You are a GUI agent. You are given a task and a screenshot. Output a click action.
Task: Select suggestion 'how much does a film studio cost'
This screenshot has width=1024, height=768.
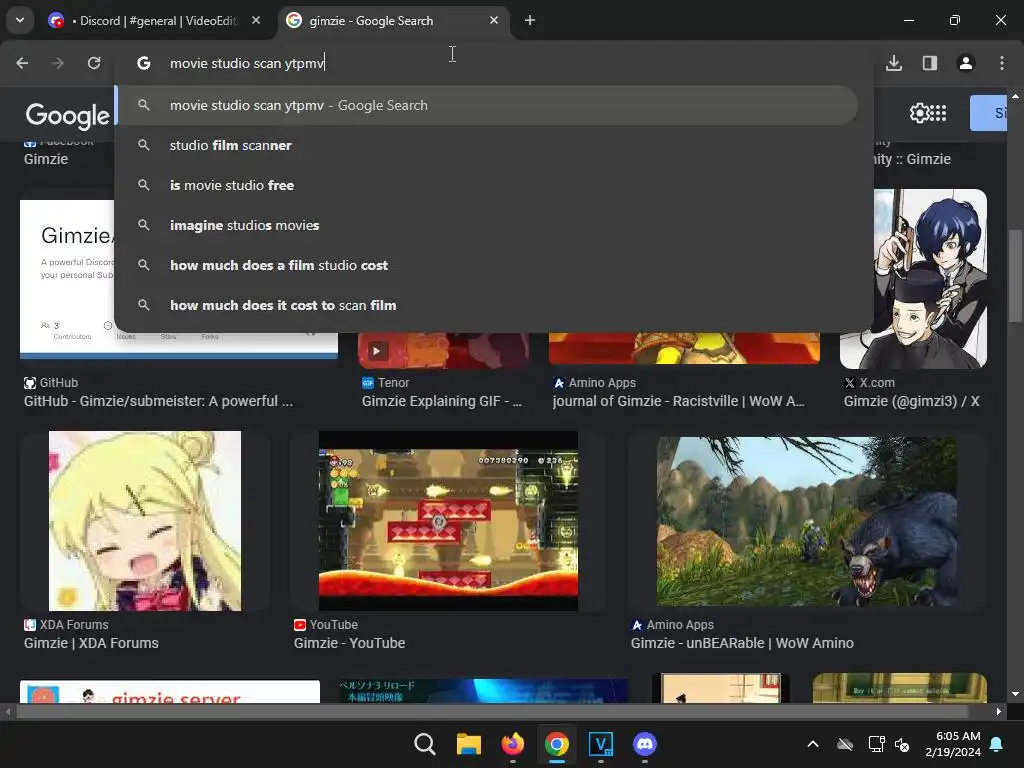click(487, 265)
